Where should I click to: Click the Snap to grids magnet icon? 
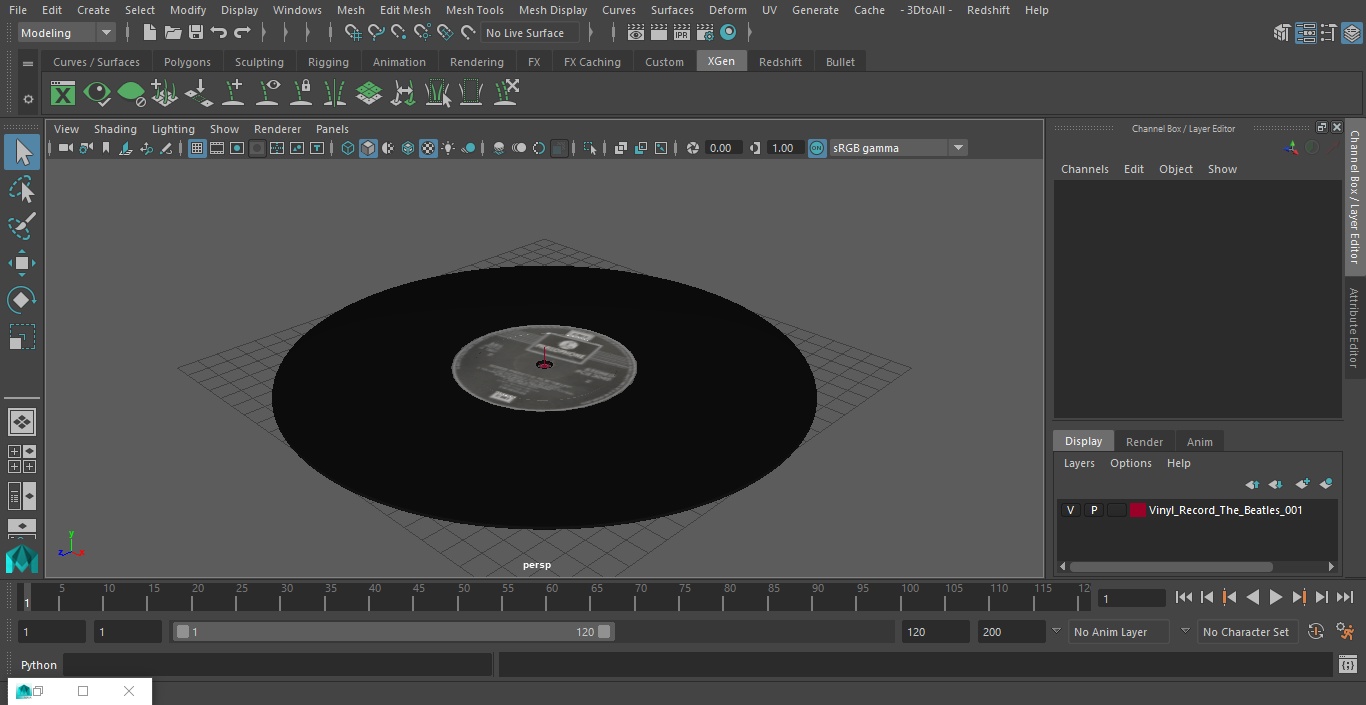pos(353,33)
